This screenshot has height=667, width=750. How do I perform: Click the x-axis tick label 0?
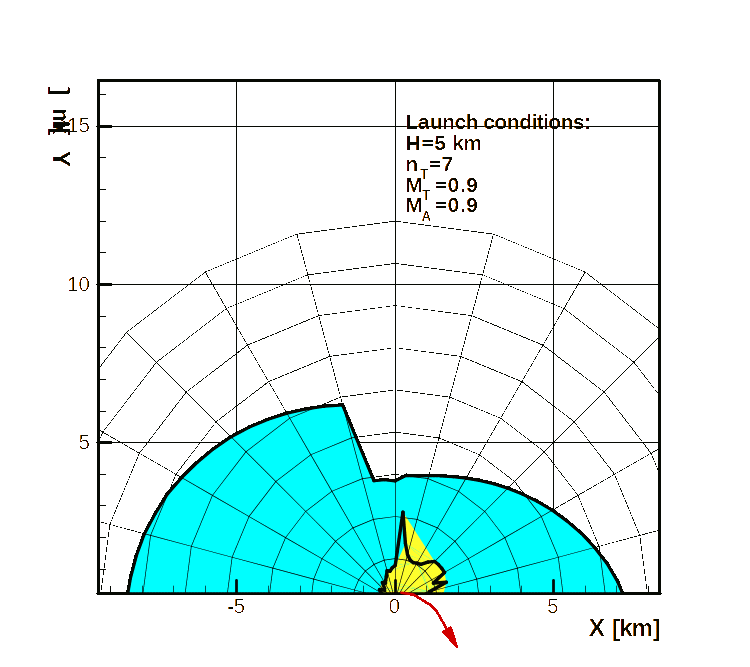point(394,607)
